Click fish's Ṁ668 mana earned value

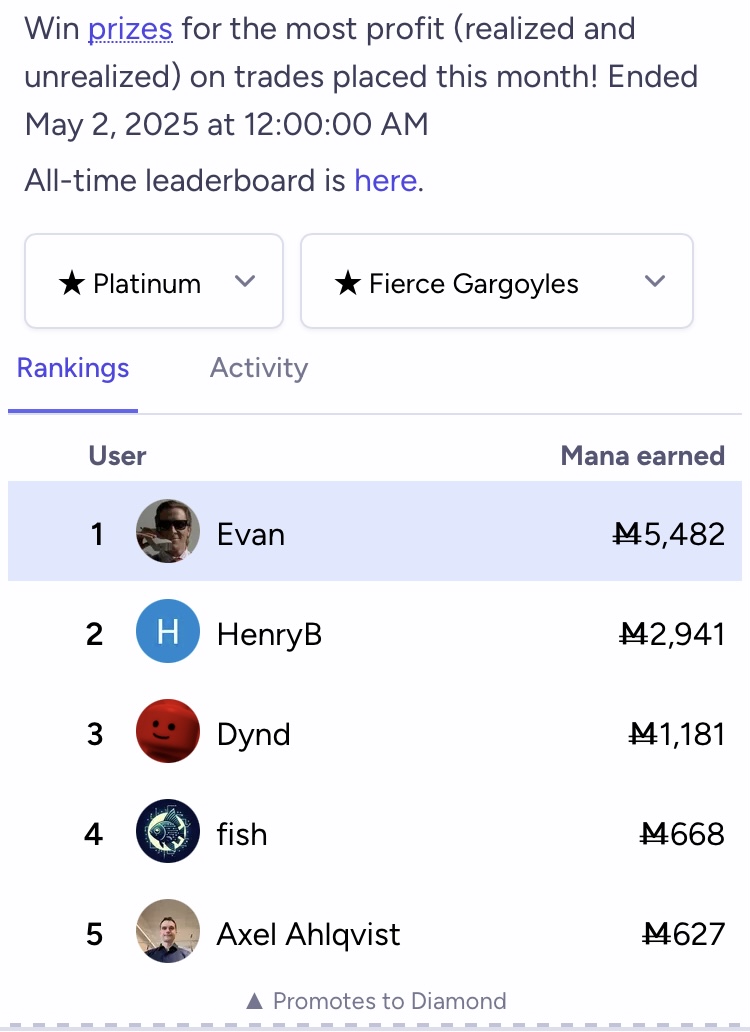coord(682,835)
